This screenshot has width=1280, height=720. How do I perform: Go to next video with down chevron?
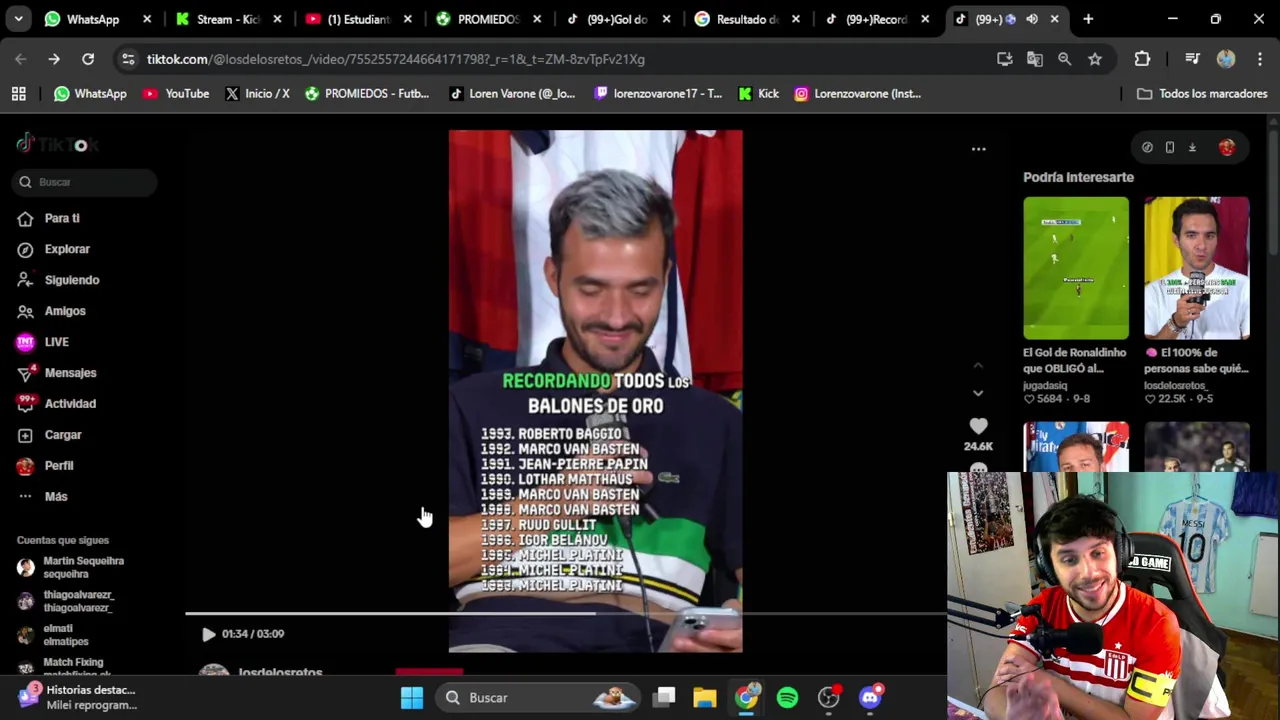[978, 393]
